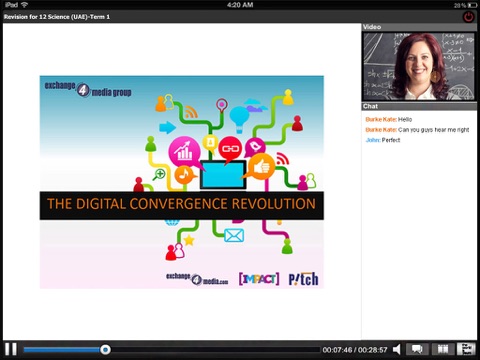Click the Digital Convergence Revolution slide title

tap(181, 204)
